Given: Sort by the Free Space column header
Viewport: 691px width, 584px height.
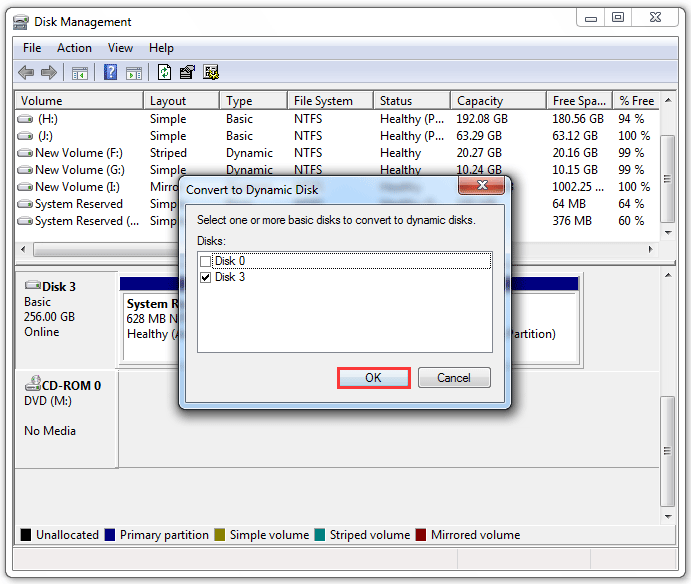Looking at the screenshot, I should pos(580,101).
